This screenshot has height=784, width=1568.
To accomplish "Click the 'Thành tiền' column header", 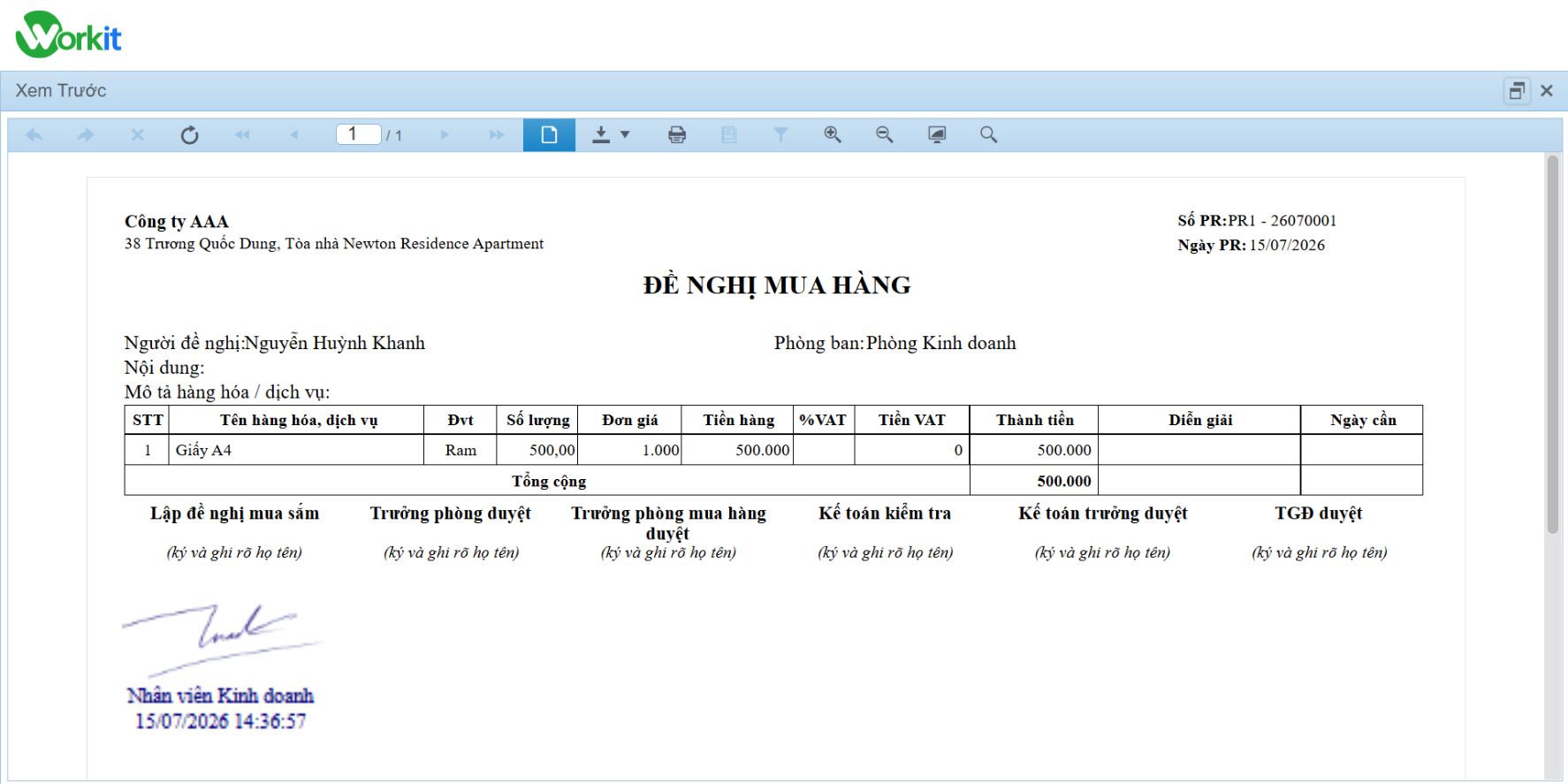I will point(1035,420).
